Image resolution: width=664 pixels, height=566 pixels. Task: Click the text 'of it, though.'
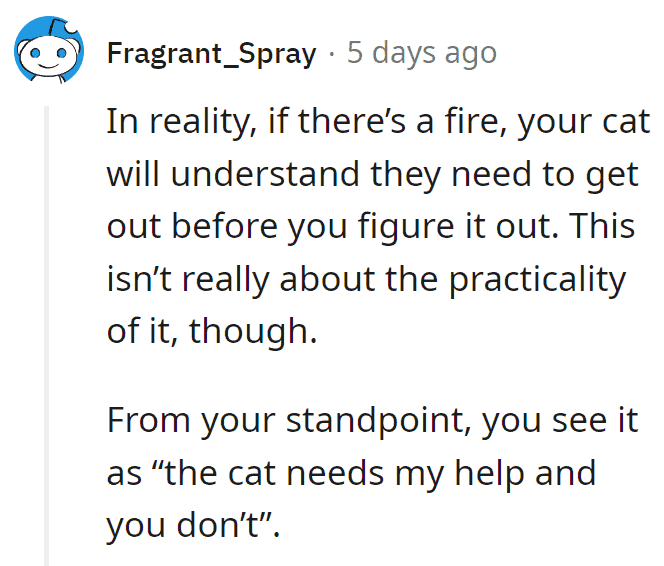(x=212, y=331)
